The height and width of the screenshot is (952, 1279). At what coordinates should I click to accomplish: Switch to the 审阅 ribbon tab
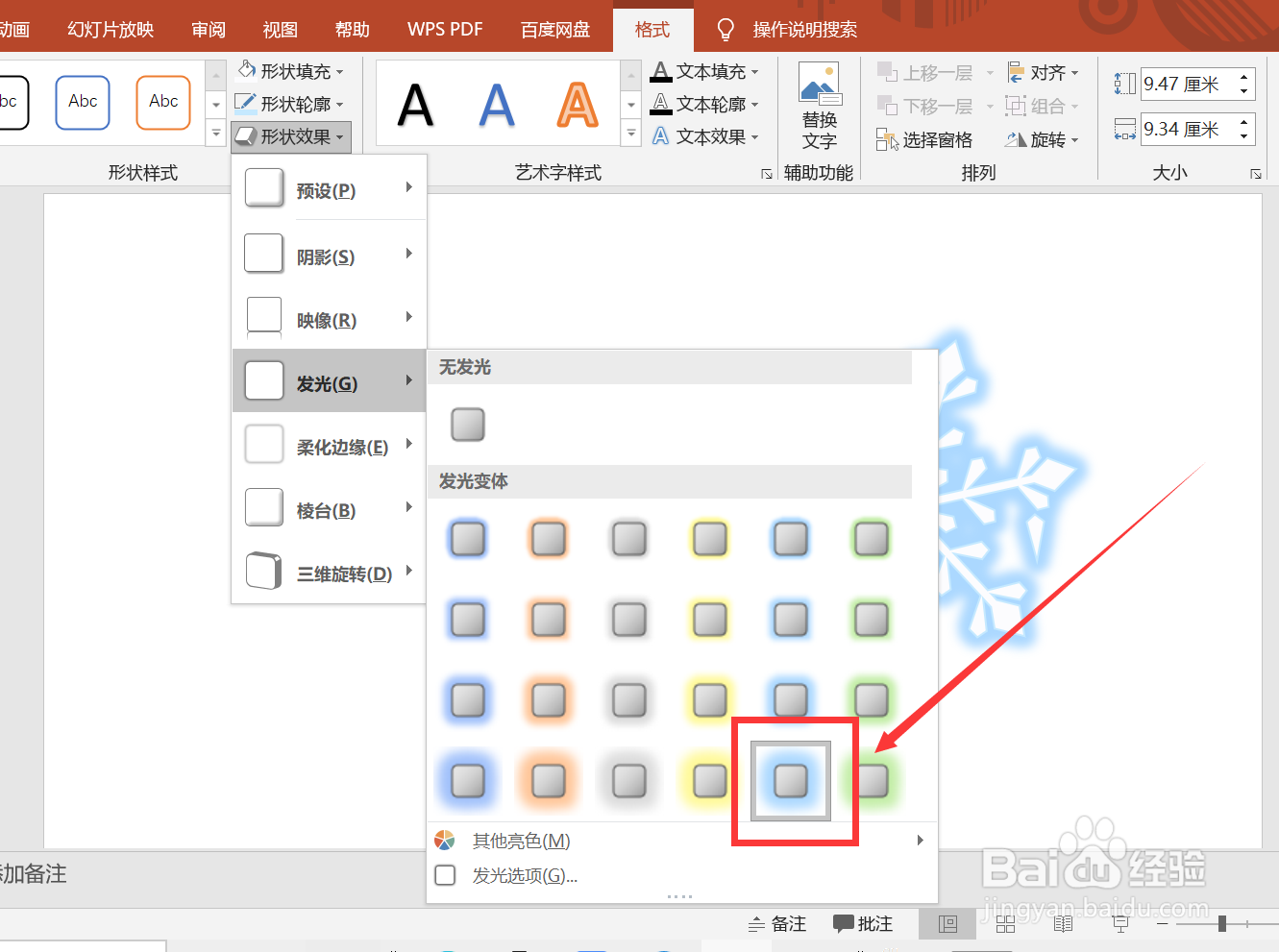[208, 29]
